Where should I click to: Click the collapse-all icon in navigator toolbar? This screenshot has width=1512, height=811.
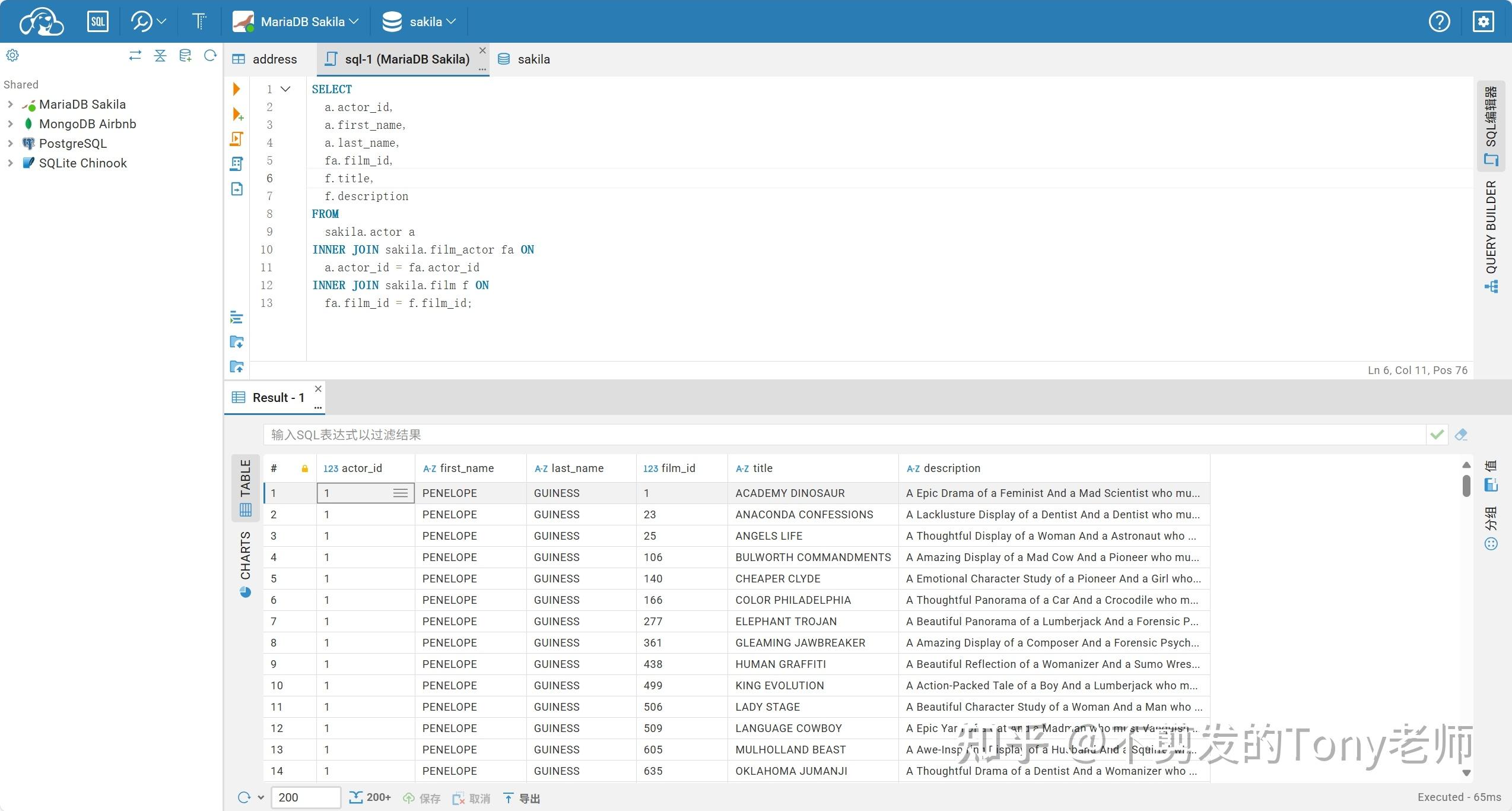[160, 56]
